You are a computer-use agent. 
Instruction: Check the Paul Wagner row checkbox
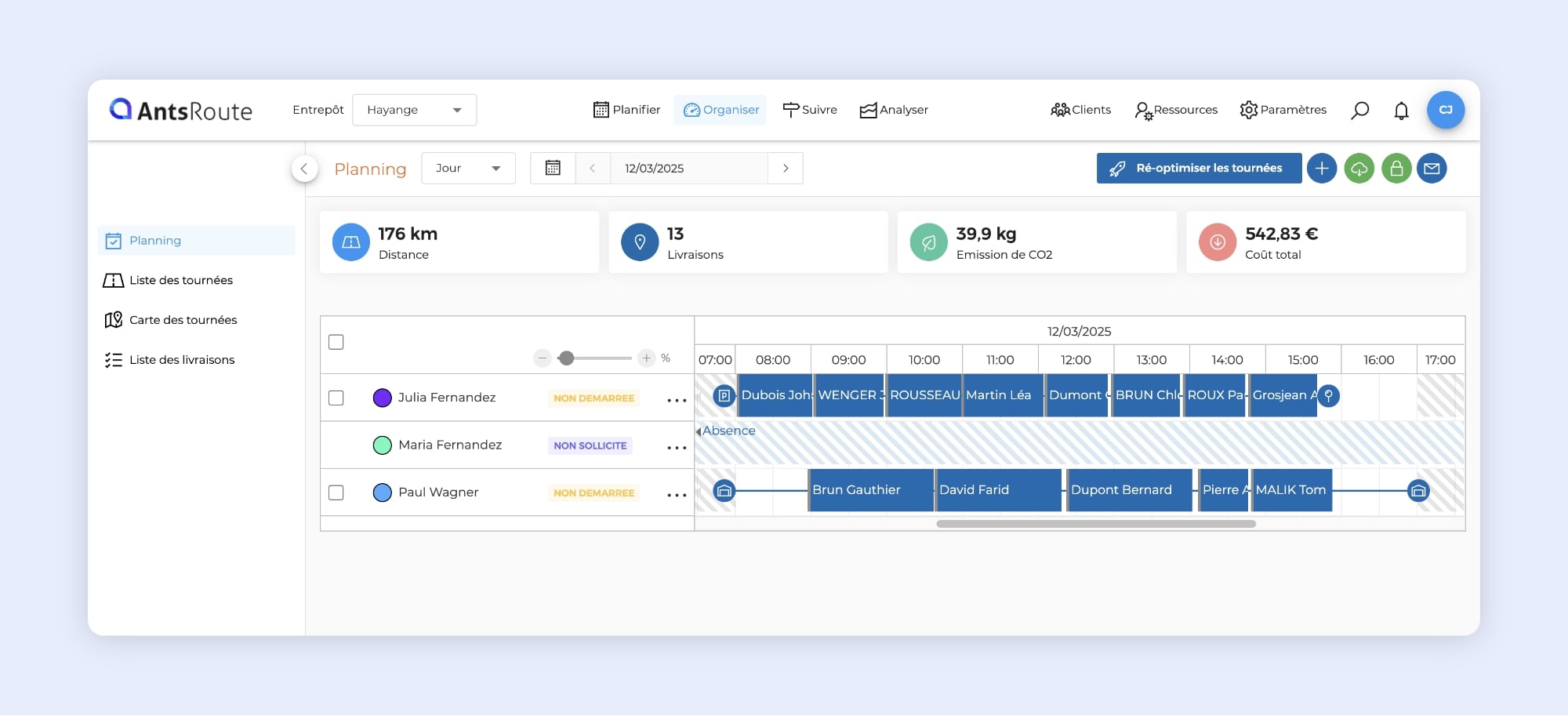coord(336,492)
